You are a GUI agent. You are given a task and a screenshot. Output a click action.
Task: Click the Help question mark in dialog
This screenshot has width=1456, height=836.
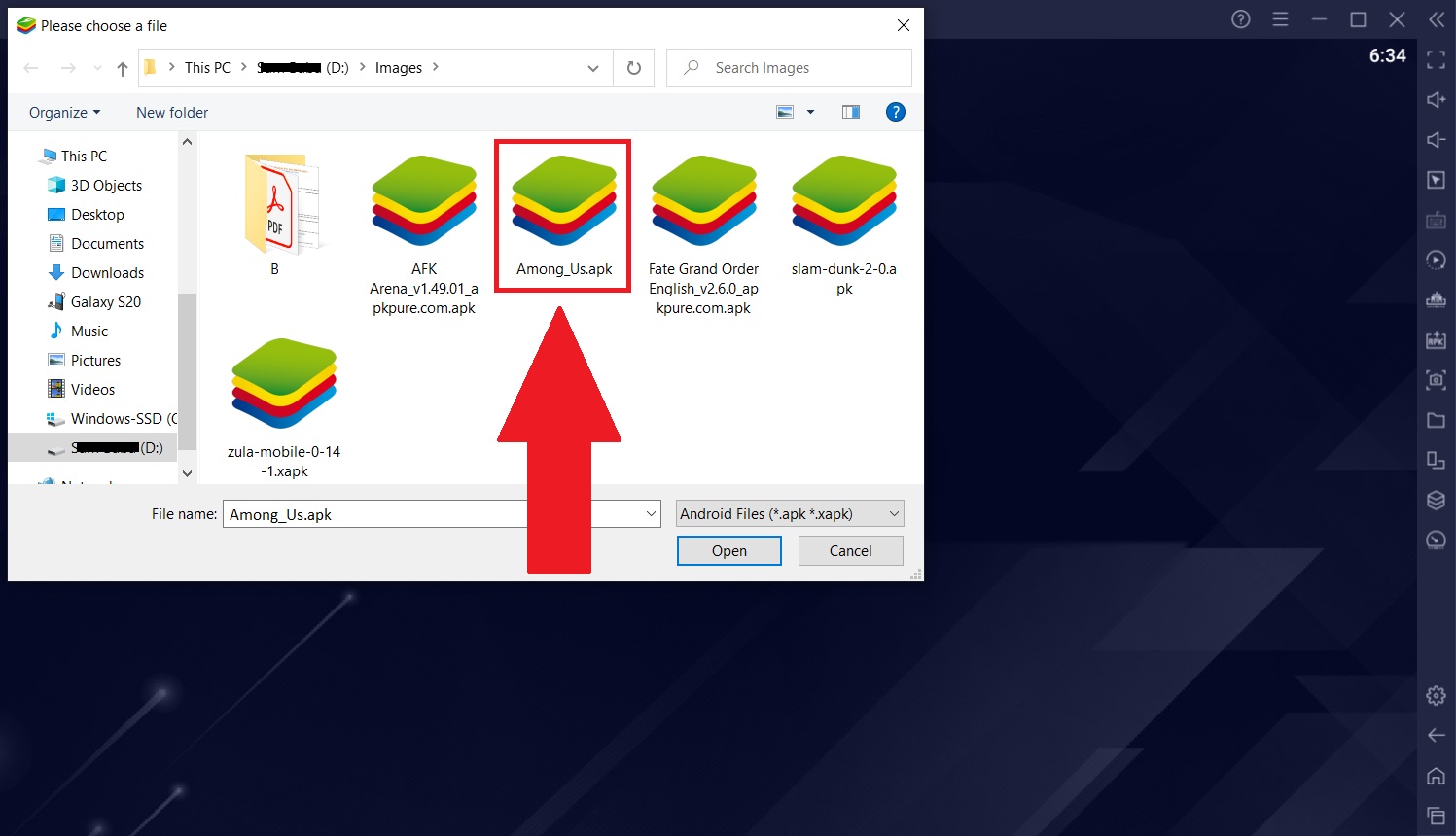coord(896,112)
